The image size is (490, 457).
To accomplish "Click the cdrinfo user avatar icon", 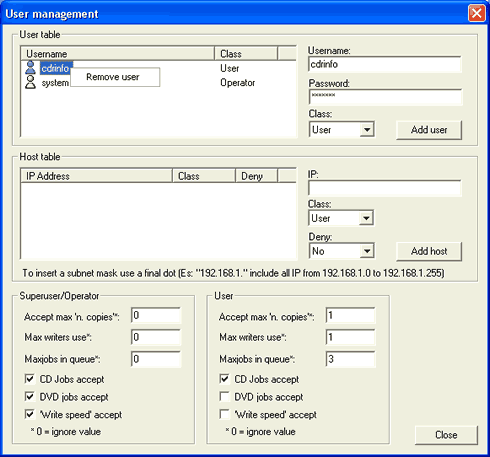I will coord(30,68).
